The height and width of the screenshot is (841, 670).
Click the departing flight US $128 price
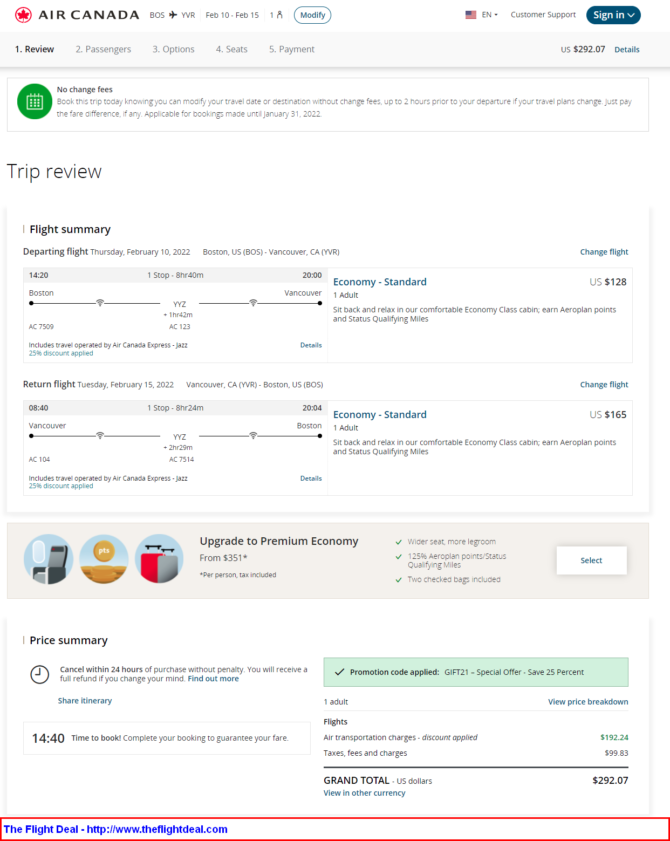[608, 282]
